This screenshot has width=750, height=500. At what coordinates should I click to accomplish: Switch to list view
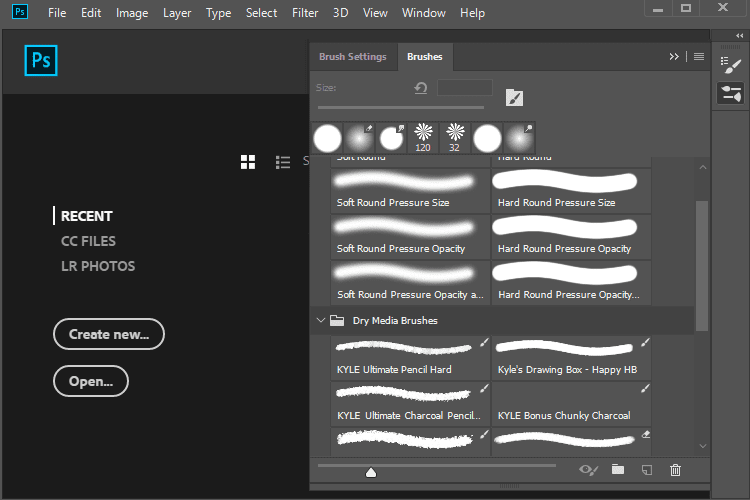[283, 162]
